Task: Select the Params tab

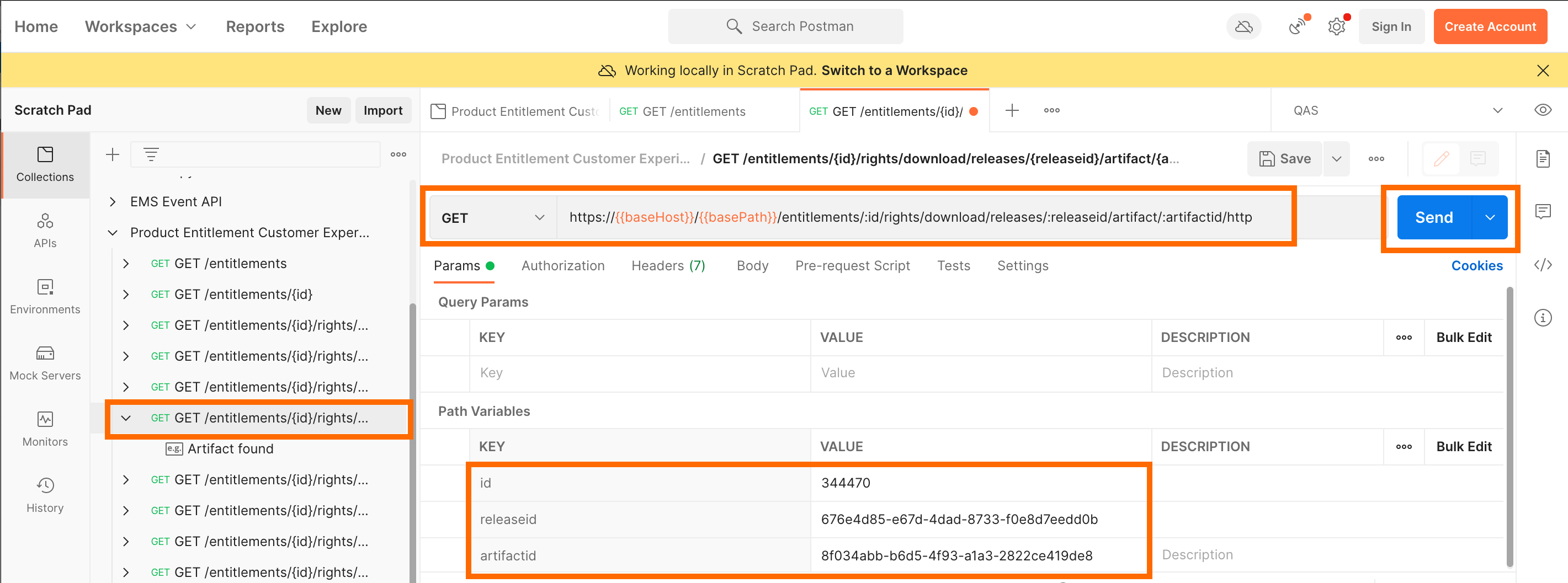Action: (x=464, y=266)
